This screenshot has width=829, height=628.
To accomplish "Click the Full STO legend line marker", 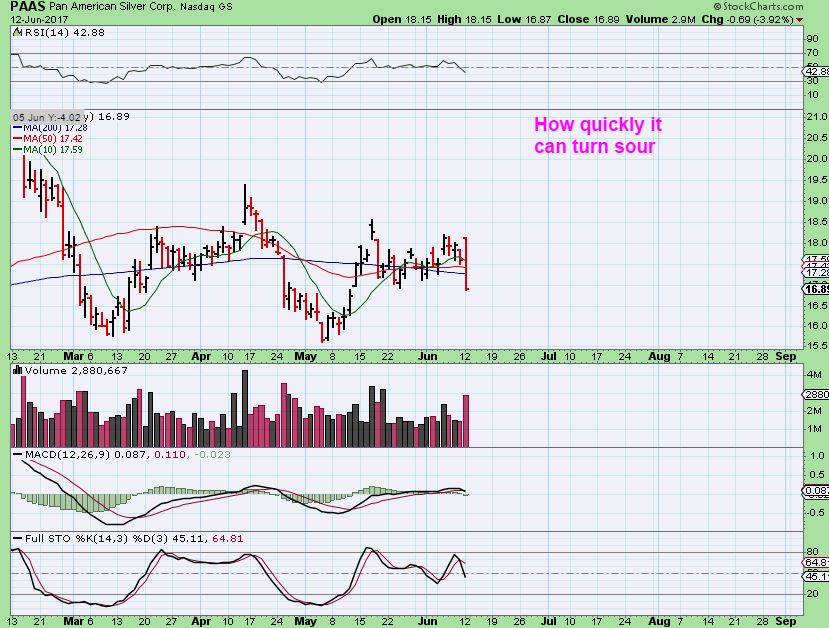I will coord(17,539).
